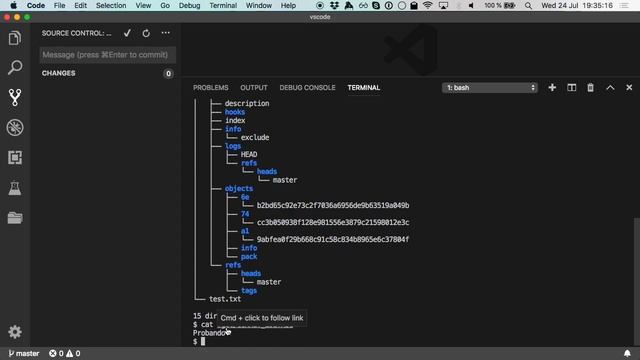The width and height of the screenshot is (640, 360).
Task: Select the Source Control activity bar icon
Action: [15, 98]
